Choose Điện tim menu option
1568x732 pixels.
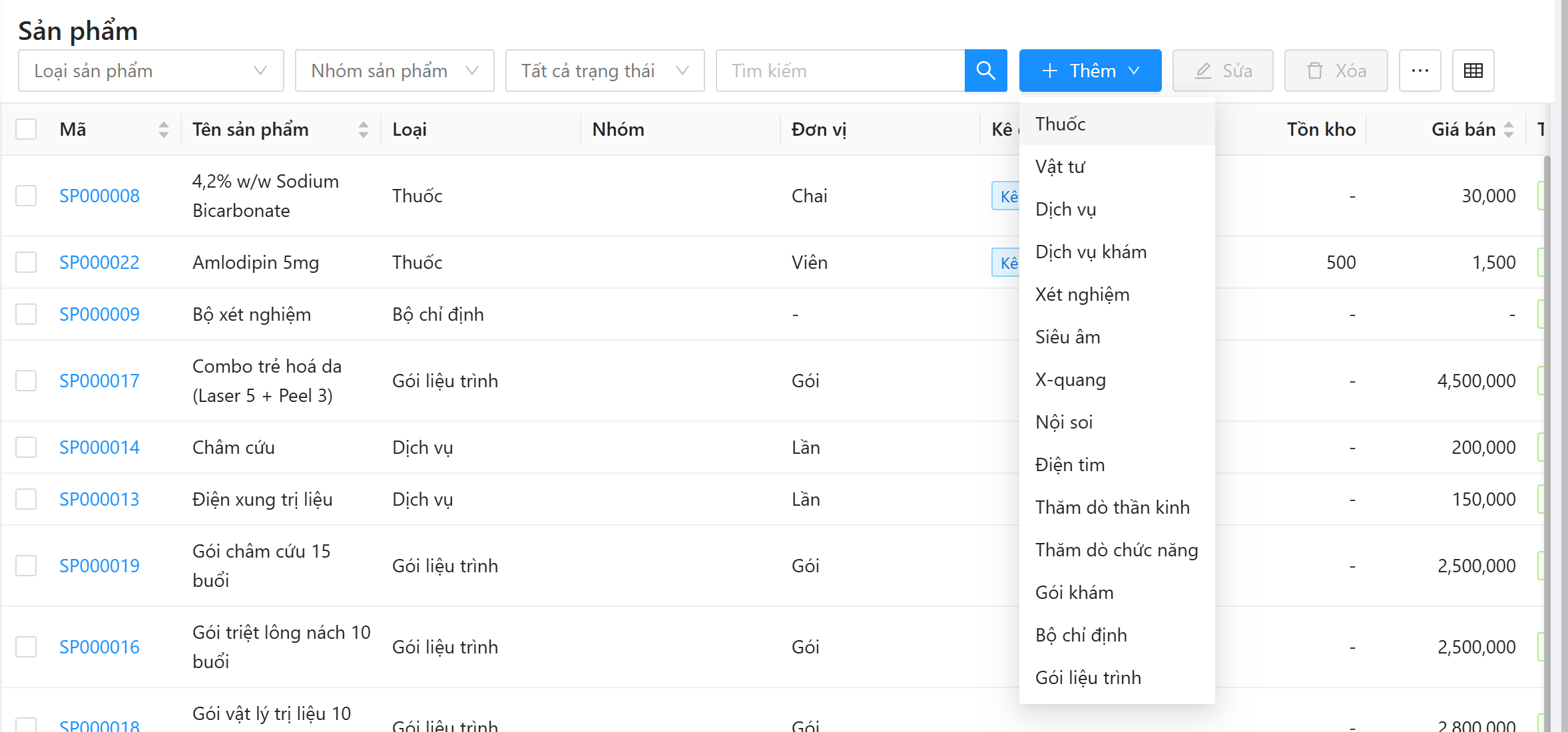tap(1117, 464)
